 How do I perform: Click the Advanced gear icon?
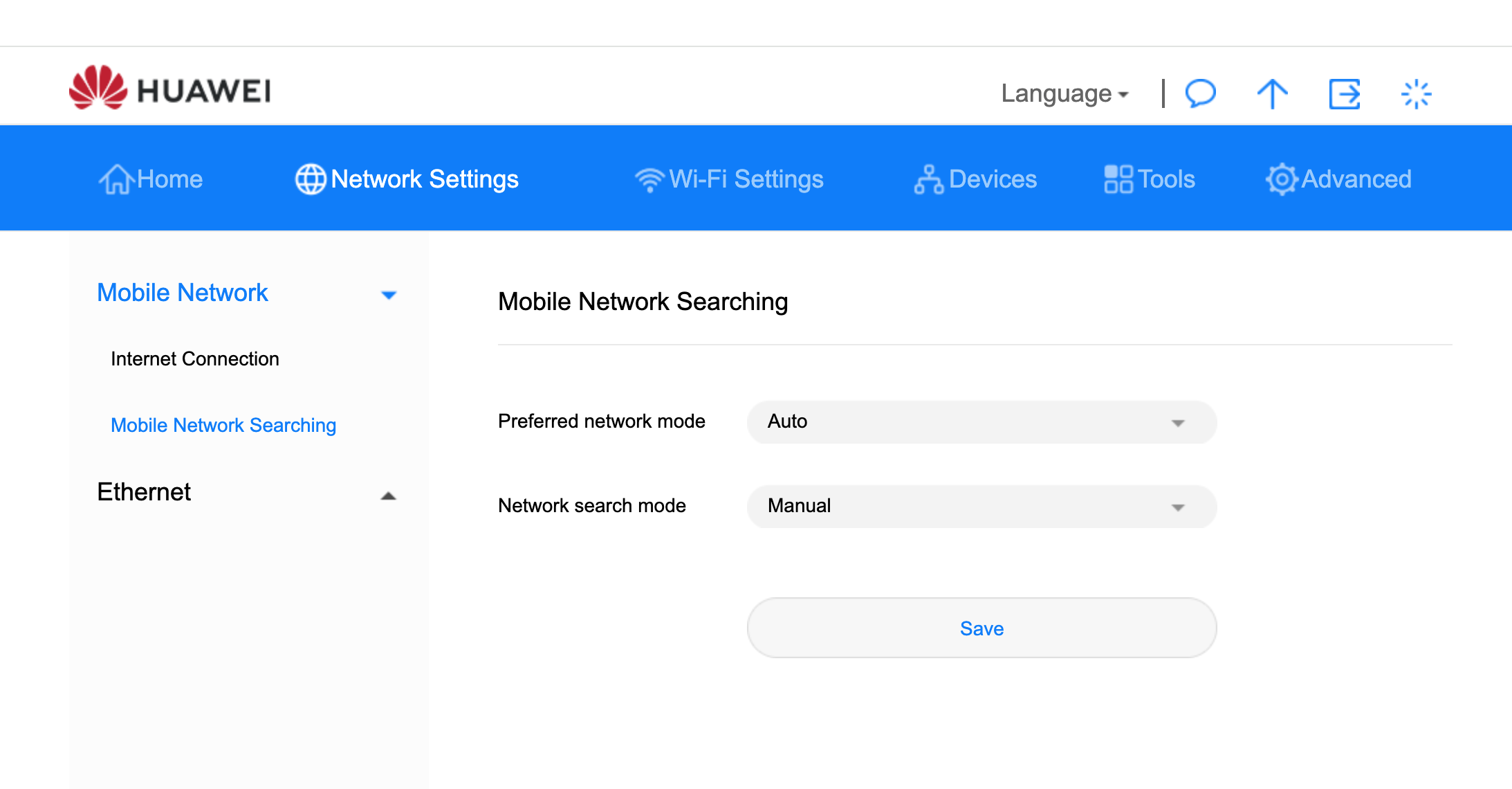1282,179
